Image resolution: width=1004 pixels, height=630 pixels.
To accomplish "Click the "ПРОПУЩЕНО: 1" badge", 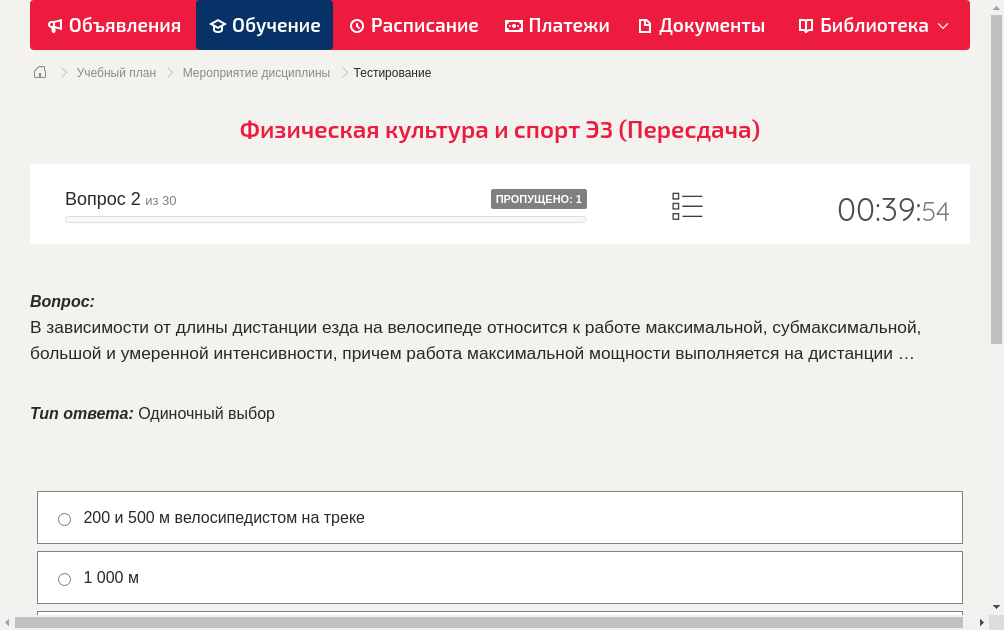I will click(539, 198).
